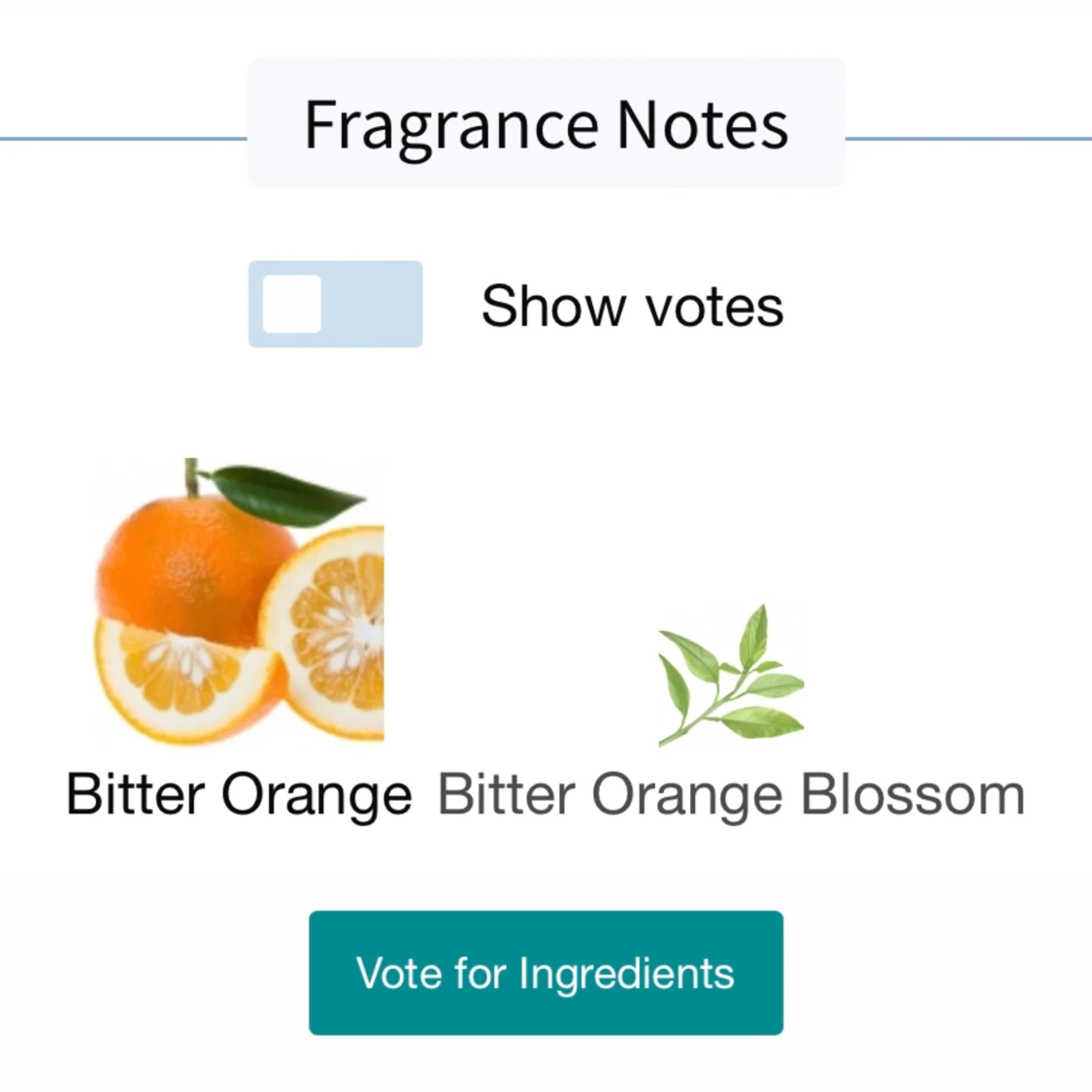This screenshot has height=1092, width=1092.
Task: Open the Bitter Orange fruit image
Action: tap(239, 600)
